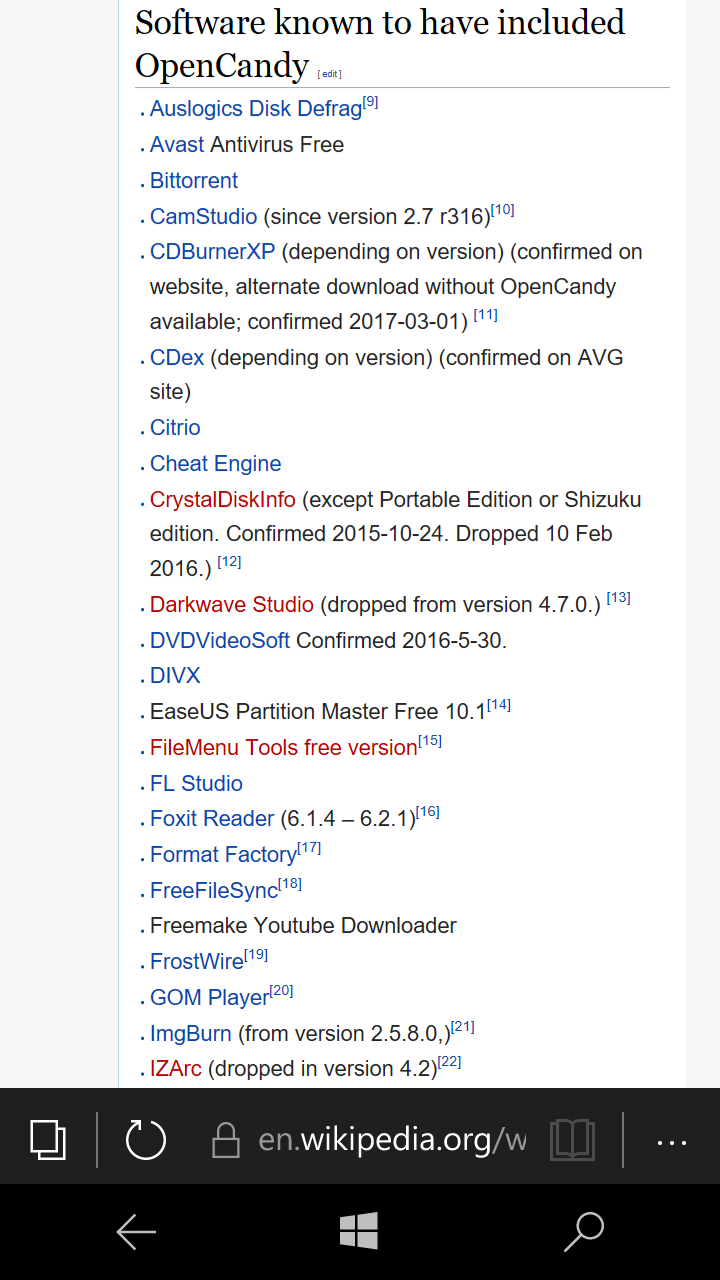
Task: Click the section edit link
Action: 329,74
